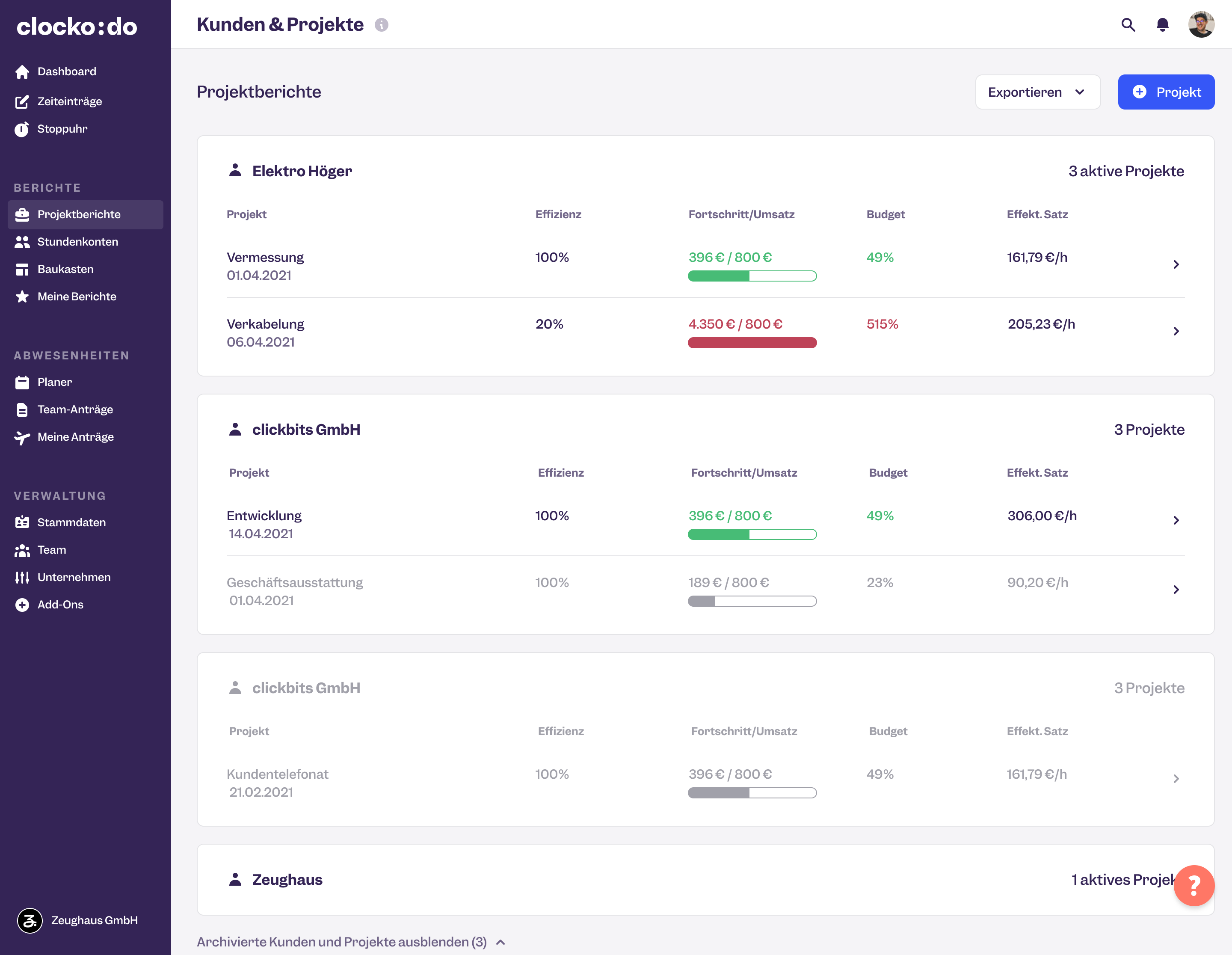
Task: Open the Exportieren dropdown
Action: click(x=1037, y=92)
